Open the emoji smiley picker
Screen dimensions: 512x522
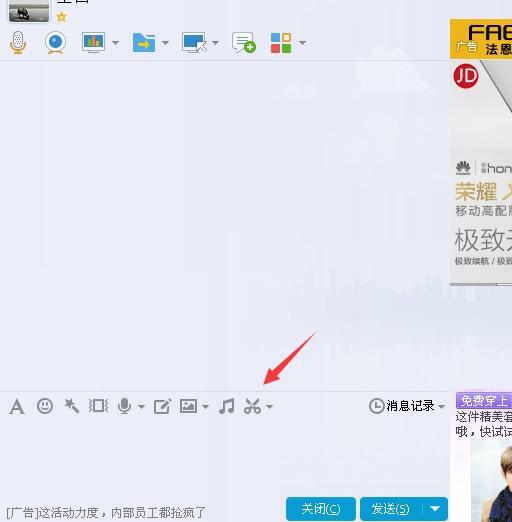(45, 406)
